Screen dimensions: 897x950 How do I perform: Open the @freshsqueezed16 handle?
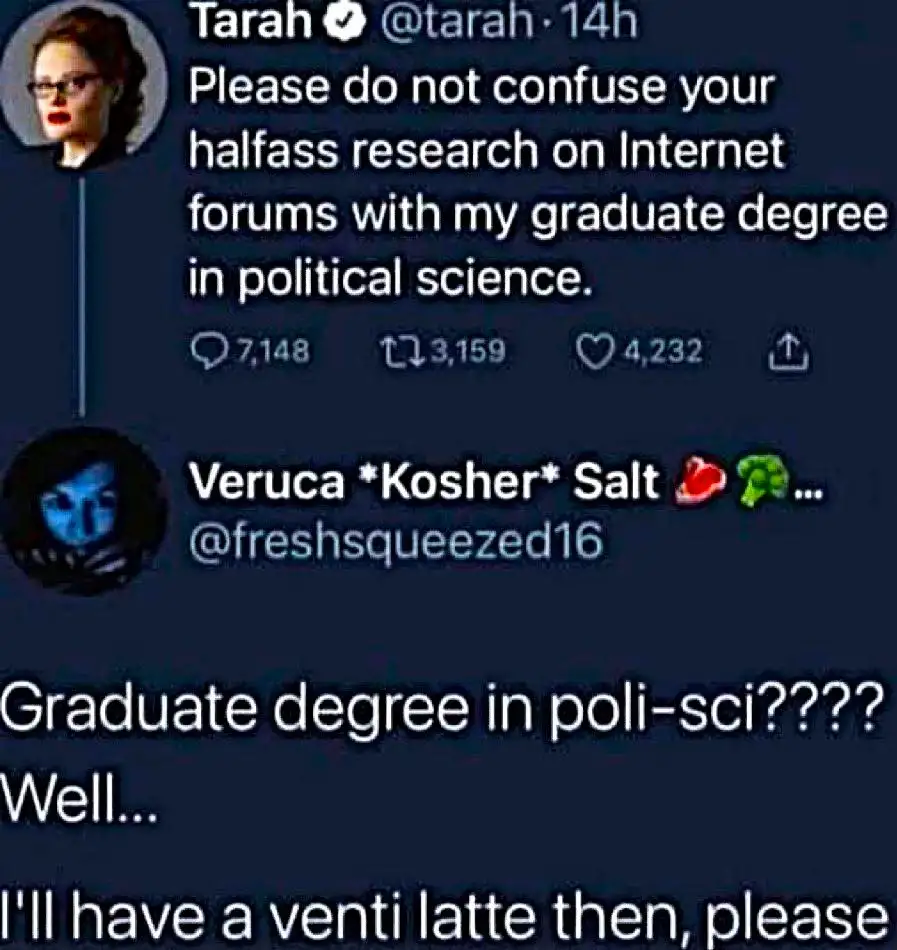pyautogui.click(x=396, y=540)
